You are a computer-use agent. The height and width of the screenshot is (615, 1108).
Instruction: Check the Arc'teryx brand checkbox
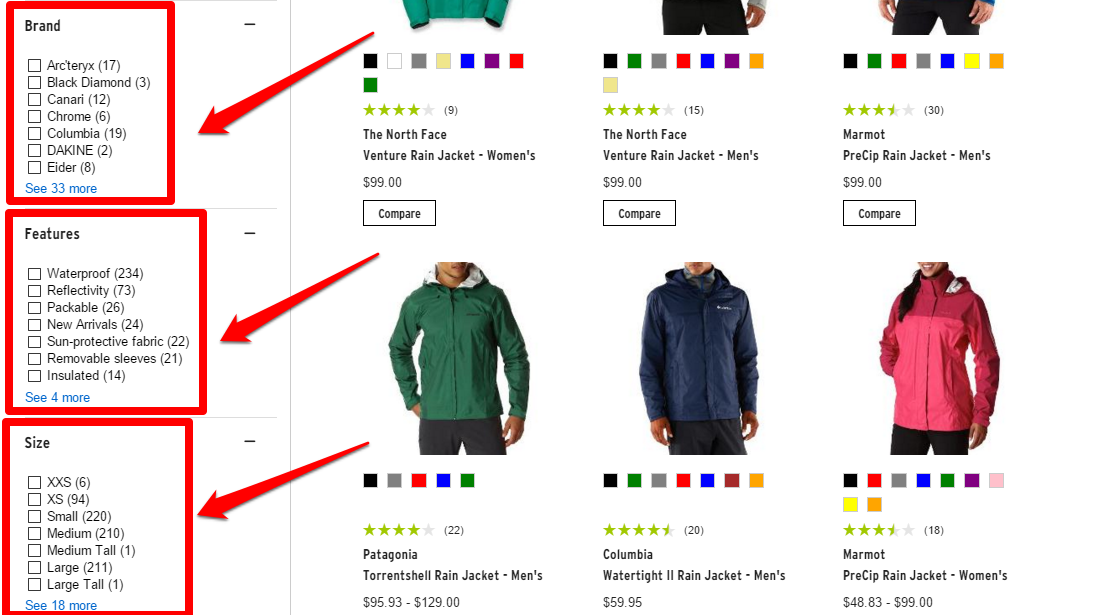[35, 66]
